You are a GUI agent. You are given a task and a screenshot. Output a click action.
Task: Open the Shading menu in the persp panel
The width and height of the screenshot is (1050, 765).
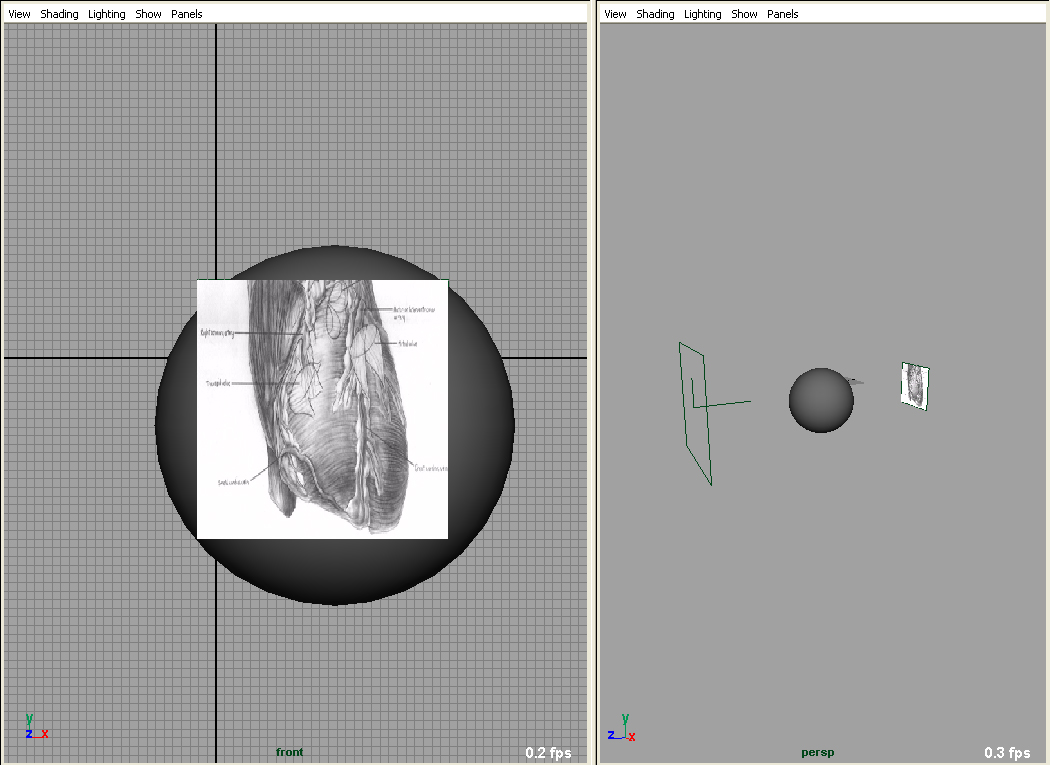click(x=656, y=14)
